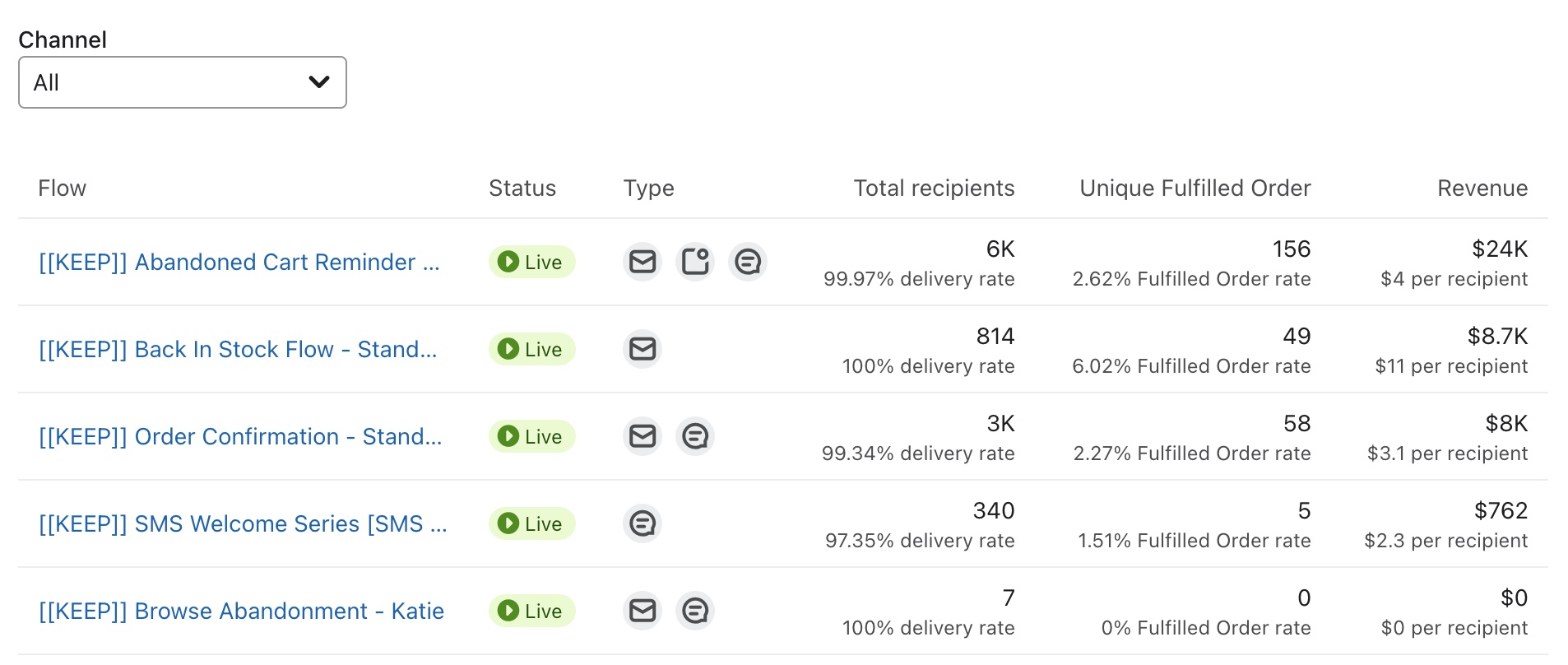The image size is (1568, 665).
Task: Open the Back In Stock Flow link
Action: pyautogui.click(x=238, y=349)
